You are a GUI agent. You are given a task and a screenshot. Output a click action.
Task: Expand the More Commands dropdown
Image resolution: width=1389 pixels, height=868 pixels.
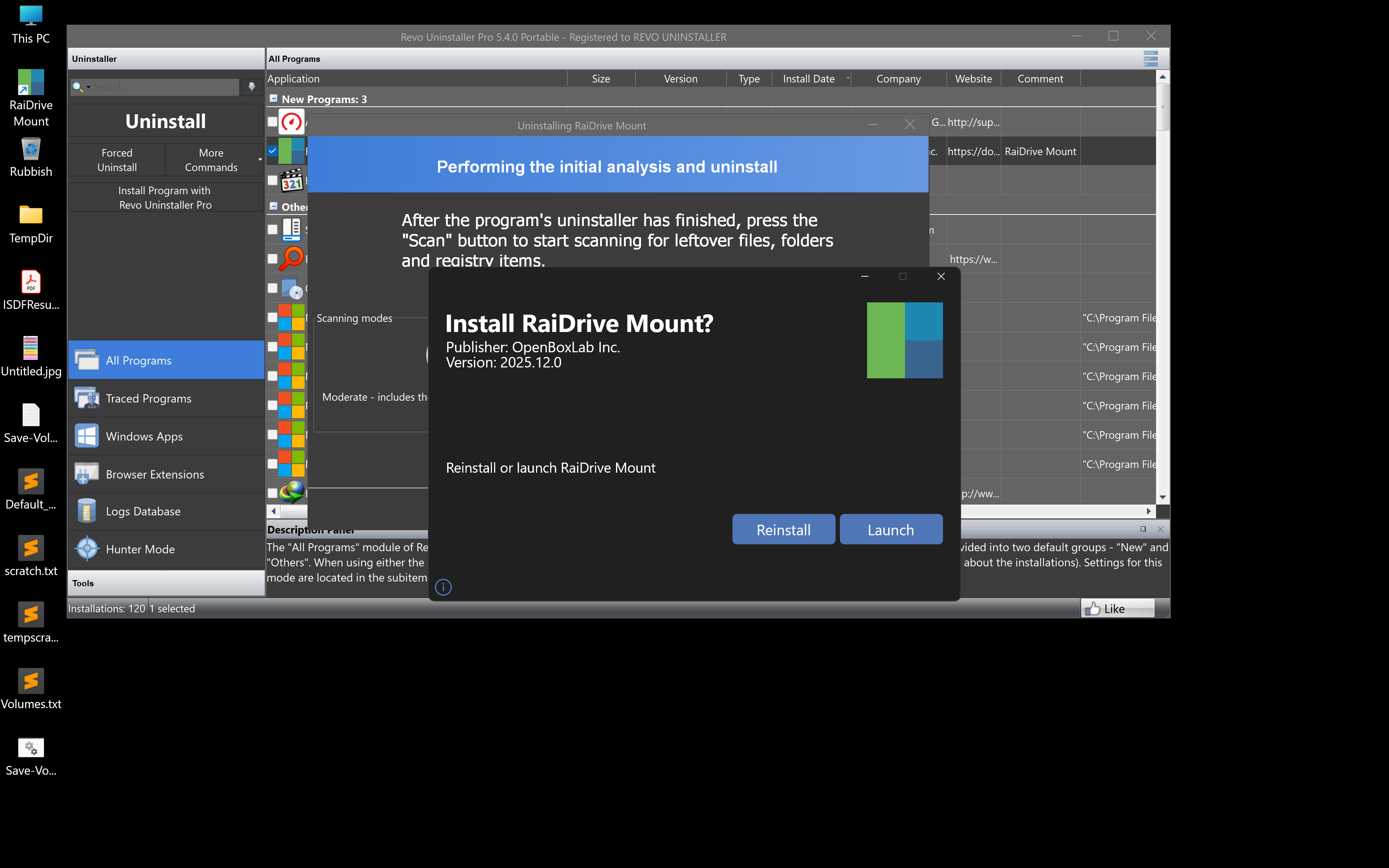[x=259, y=159]
